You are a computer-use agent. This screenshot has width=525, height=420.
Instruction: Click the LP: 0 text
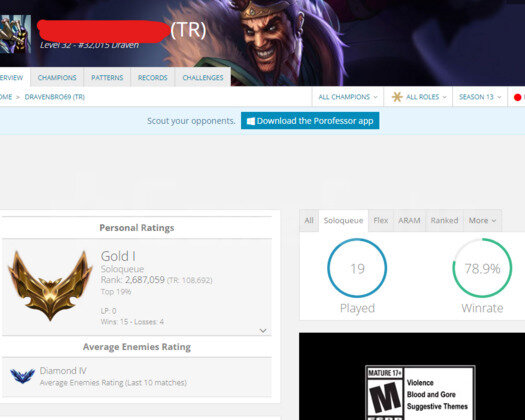(x=108, y=311)
